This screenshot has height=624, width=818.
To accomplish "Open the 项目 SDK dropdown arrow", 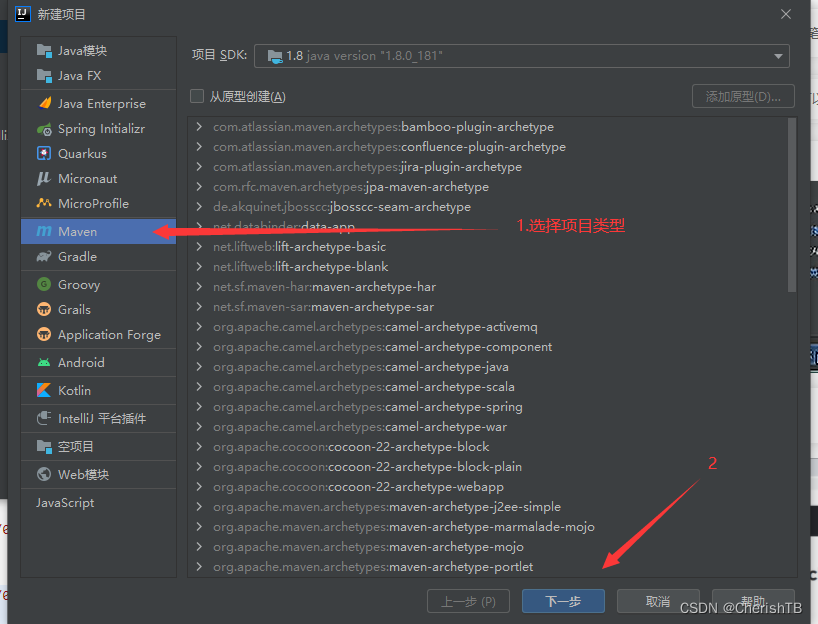I will [778, 56].
